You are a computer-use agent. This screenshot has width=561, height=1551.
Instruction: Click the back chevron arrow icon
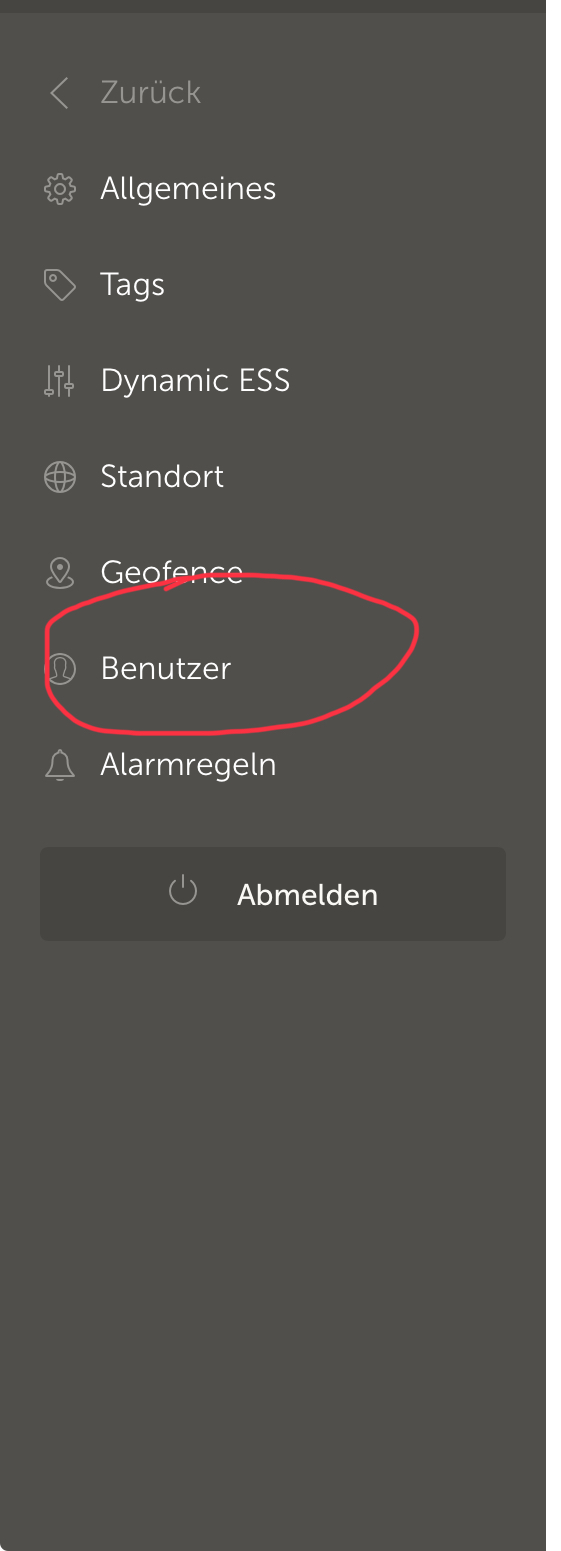(x=60, y=93)
